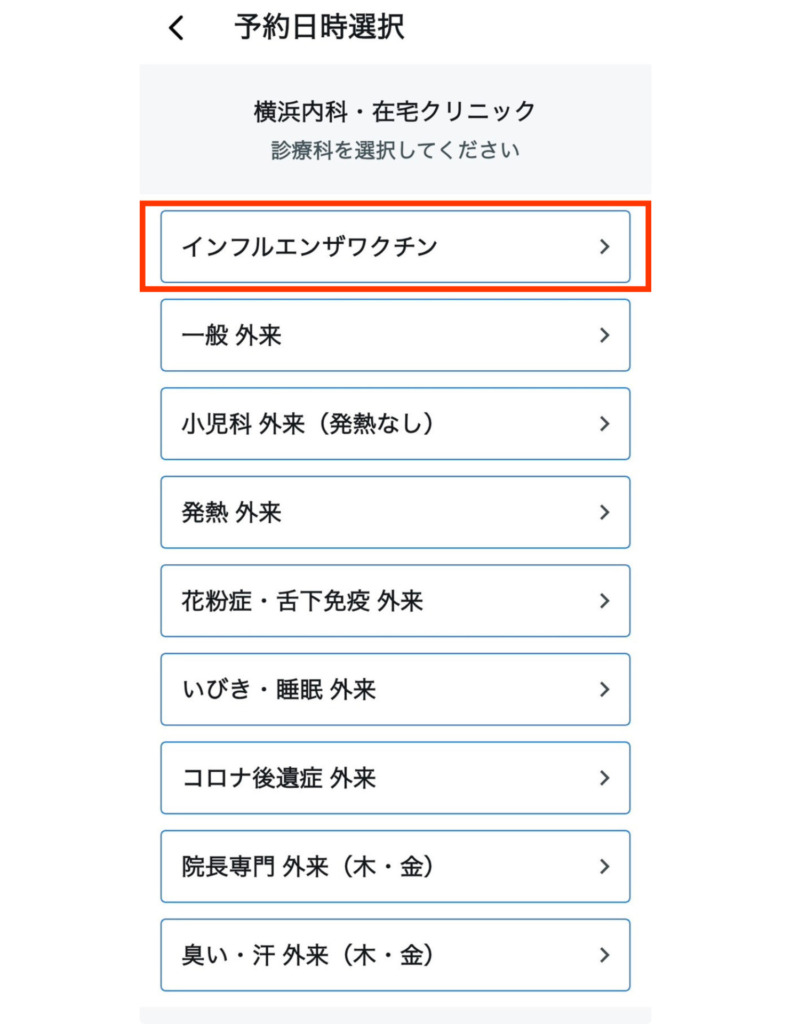This screenshot has width=791, height=1024.
Task: Select インフルエンザワクチン department option
Action: (x=394, y=246)
